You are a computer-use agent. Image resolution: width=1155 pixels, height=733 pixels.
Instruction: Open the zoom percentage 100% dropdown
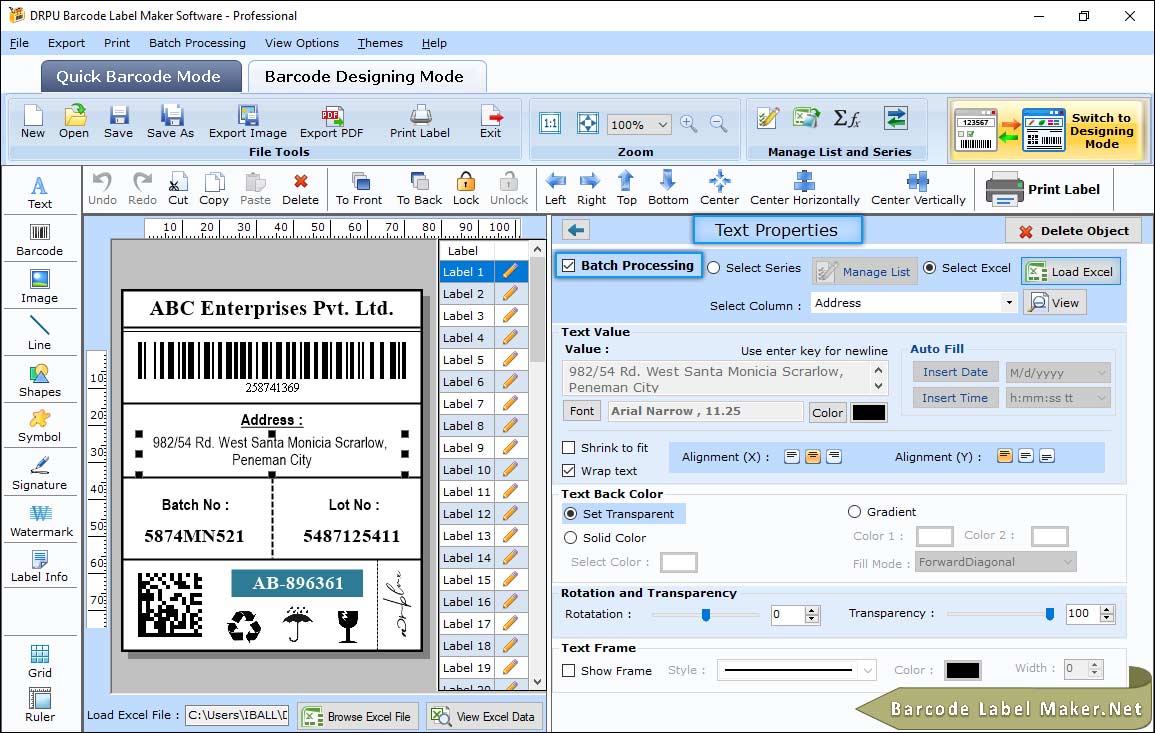639,124
